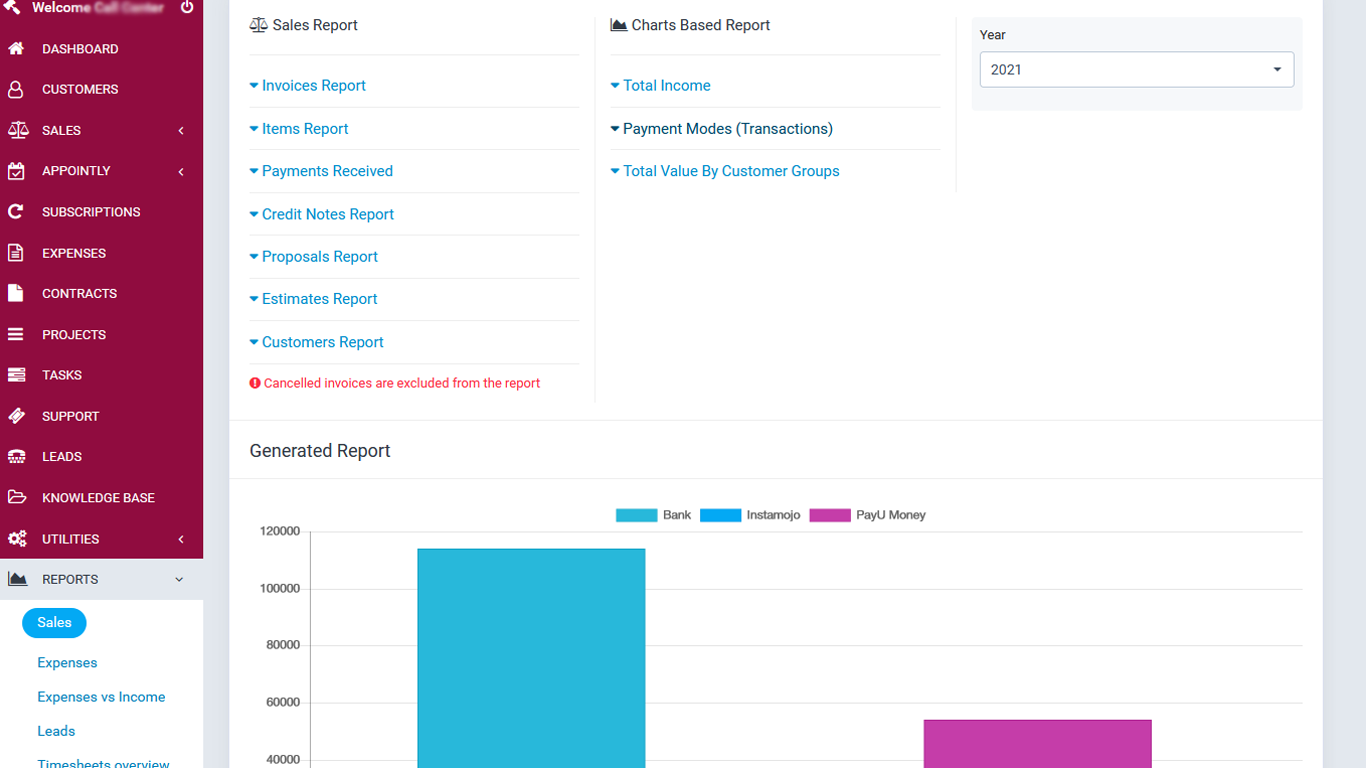This screenshot has height=768, width=1366.
Task: Open Projects from the sidebar
Action: click(x=74, y=335)
